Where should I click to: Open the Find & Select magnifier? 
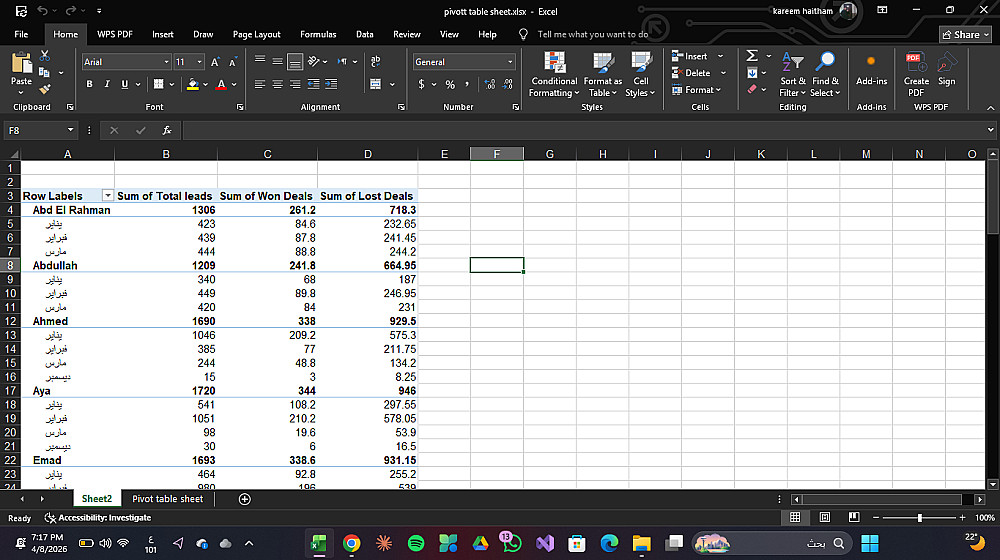pyautogui.click(x=826, y=62)
